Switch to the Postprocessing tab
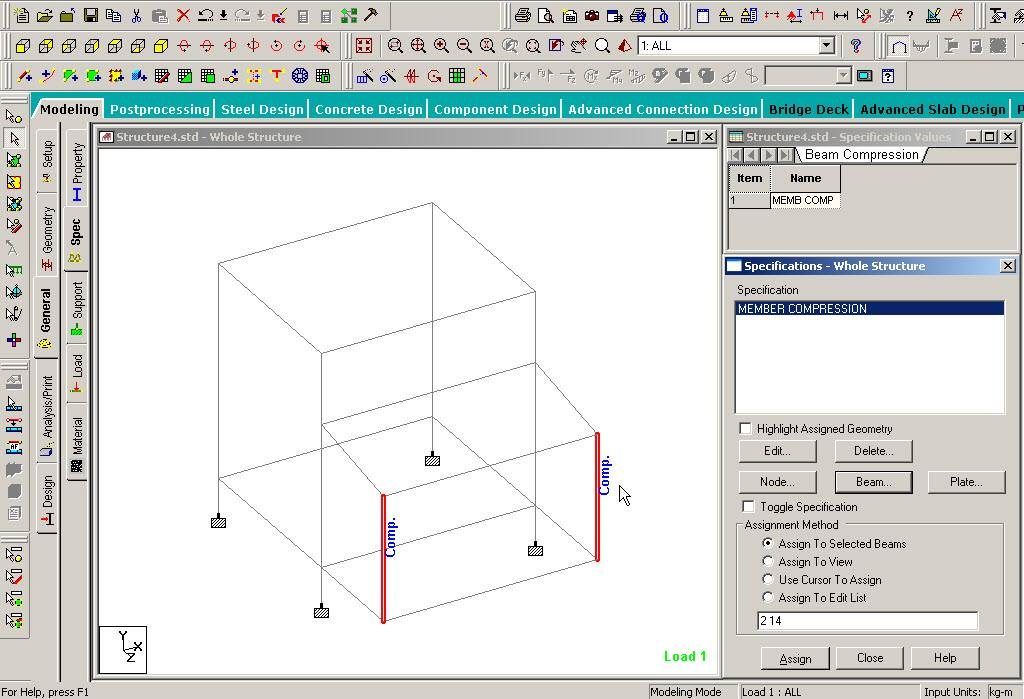This screenshot has height=699, width=1024. (x=160, y=109)
